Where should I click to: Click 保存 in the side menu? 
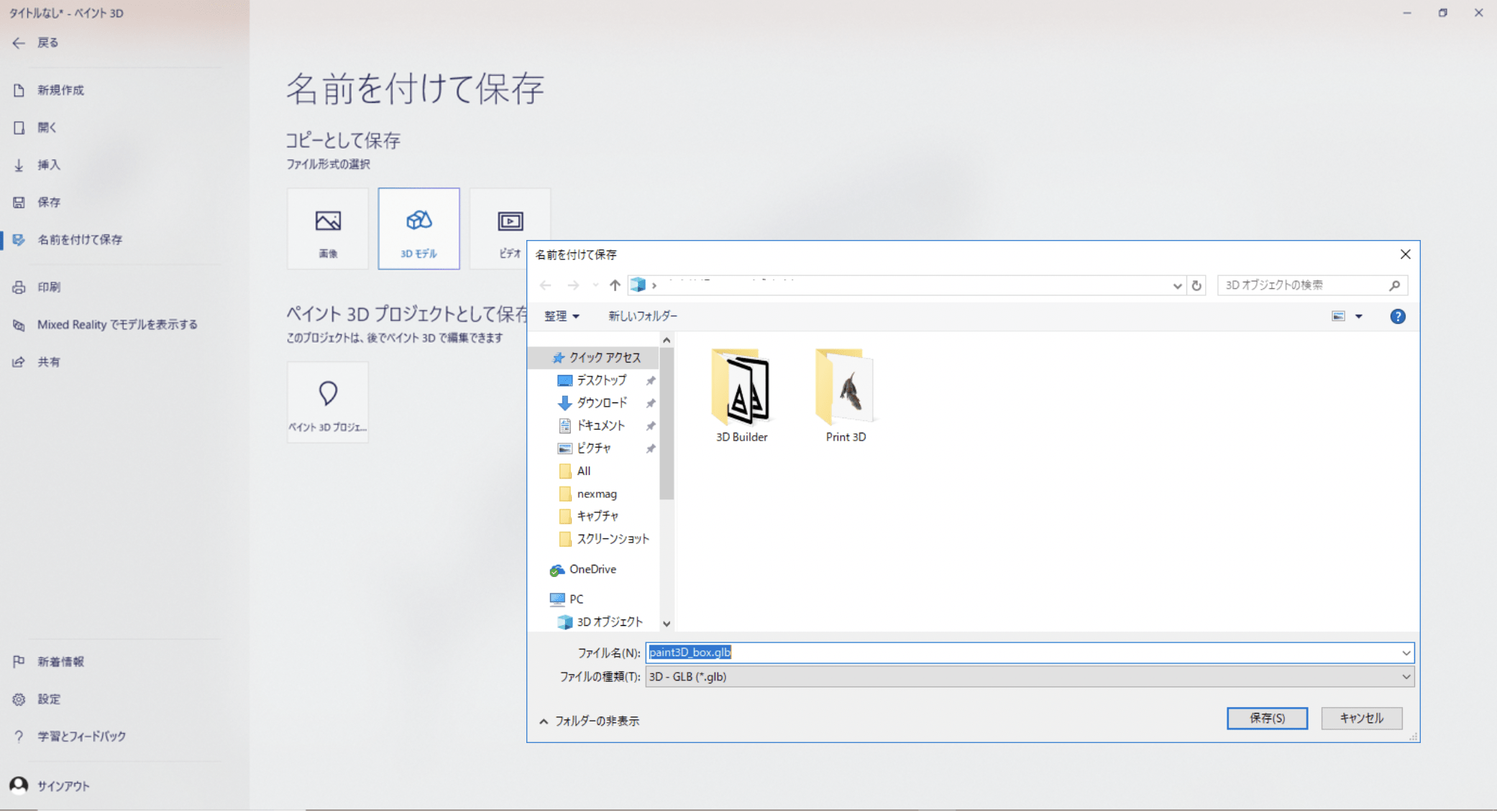coord(48,202)
